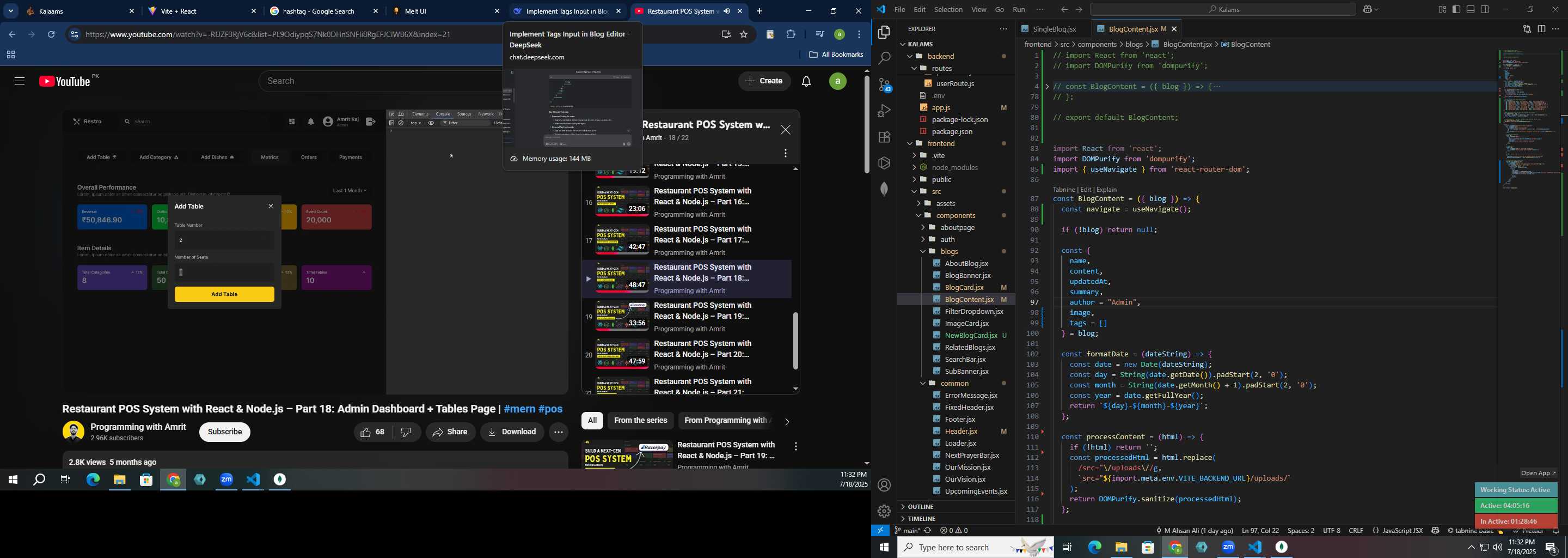Open Zoom app in the right taskbar

tap(1228, 548)
